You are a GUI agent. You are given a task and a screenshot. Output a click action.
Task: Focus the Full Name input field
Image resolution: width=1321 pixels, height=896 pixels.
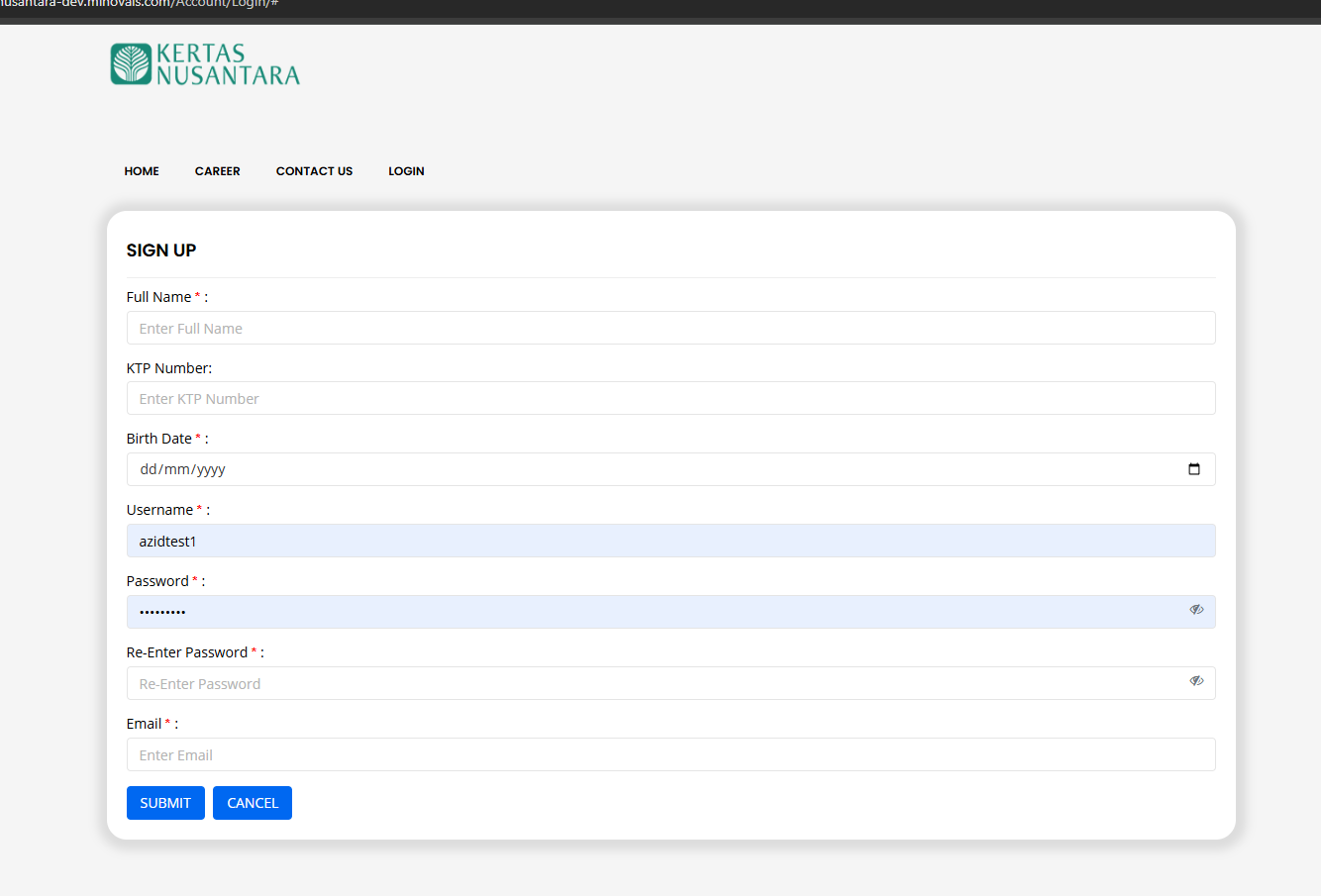pyautogui.click(x=670, y=329)
